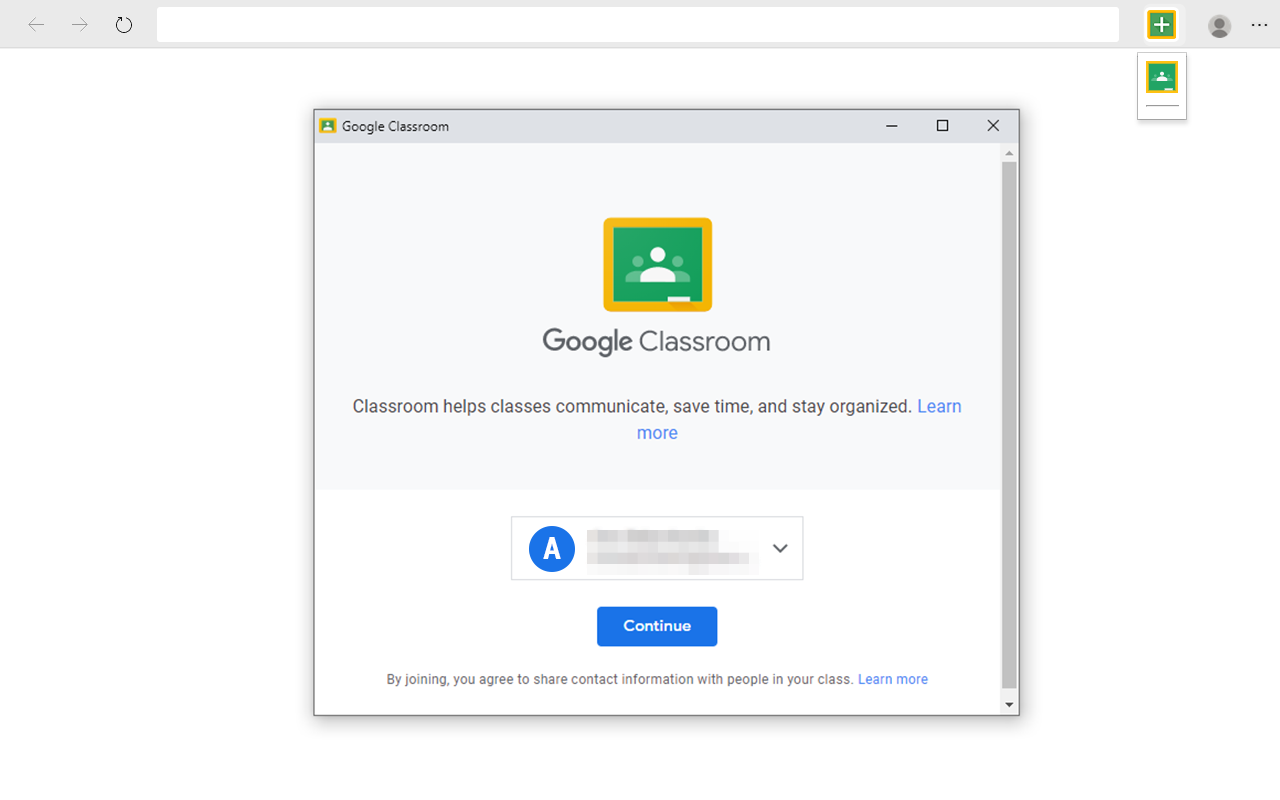This screenshot has width=1280, height=800.
Task: Close the Google Classroom window
Action: pos(993,126)
